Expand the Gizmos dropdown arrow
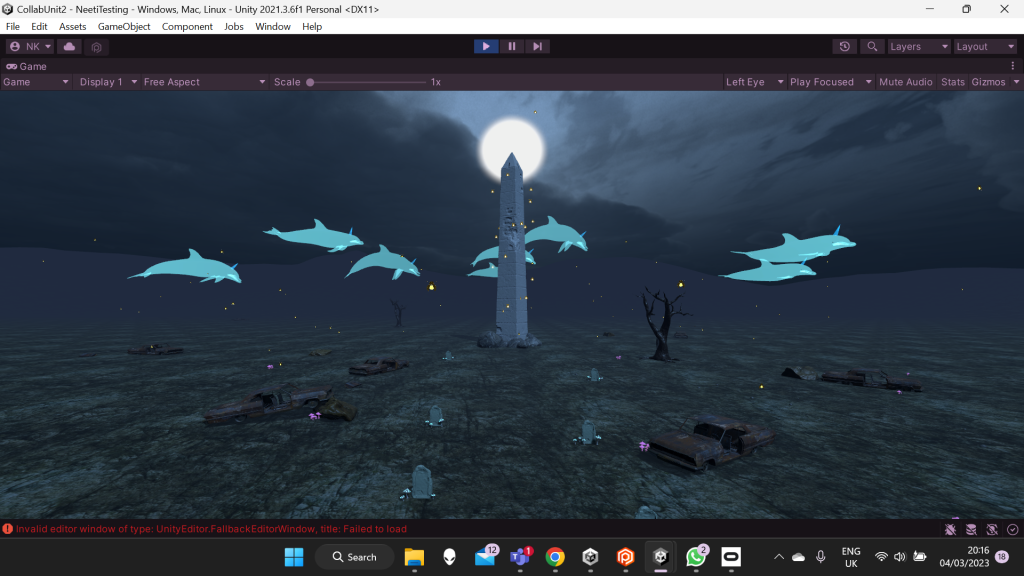Viewport: 1024px width, 576px height. click(x=1016, y=82)
